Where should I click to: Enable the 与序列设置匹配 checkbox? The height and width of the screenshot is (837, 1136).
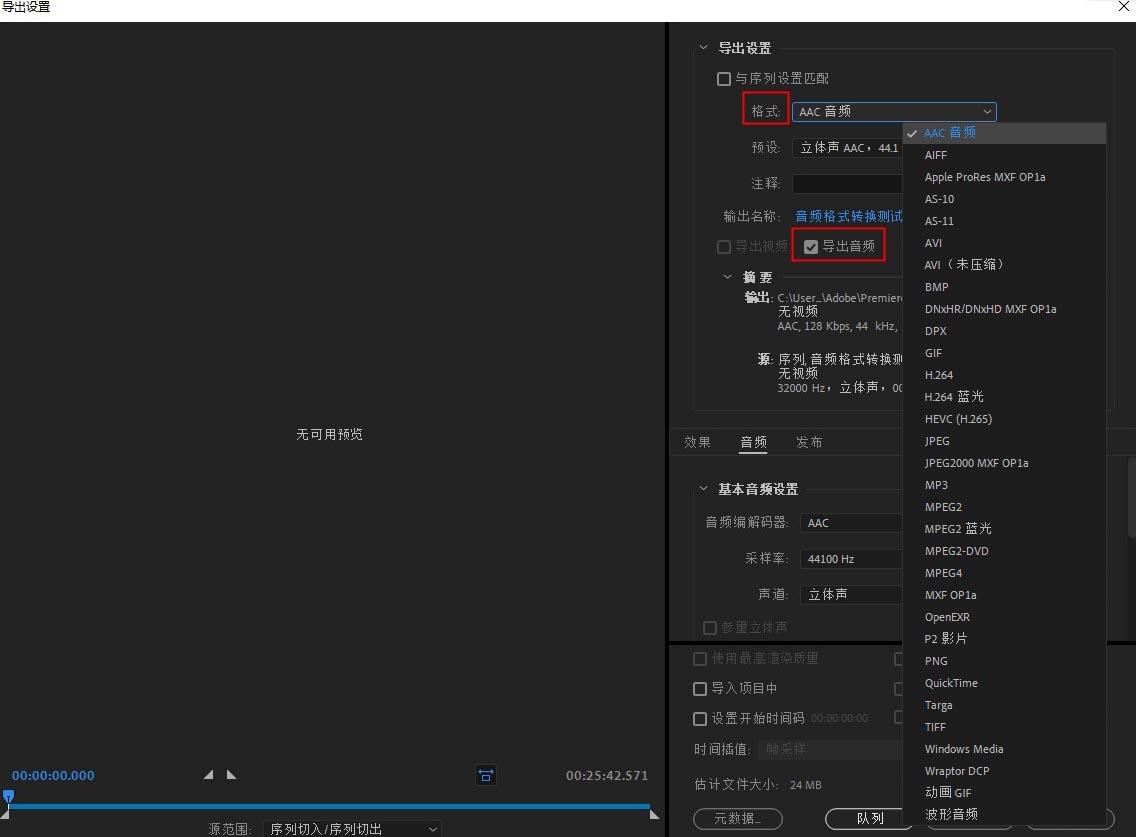coord(724,79)
